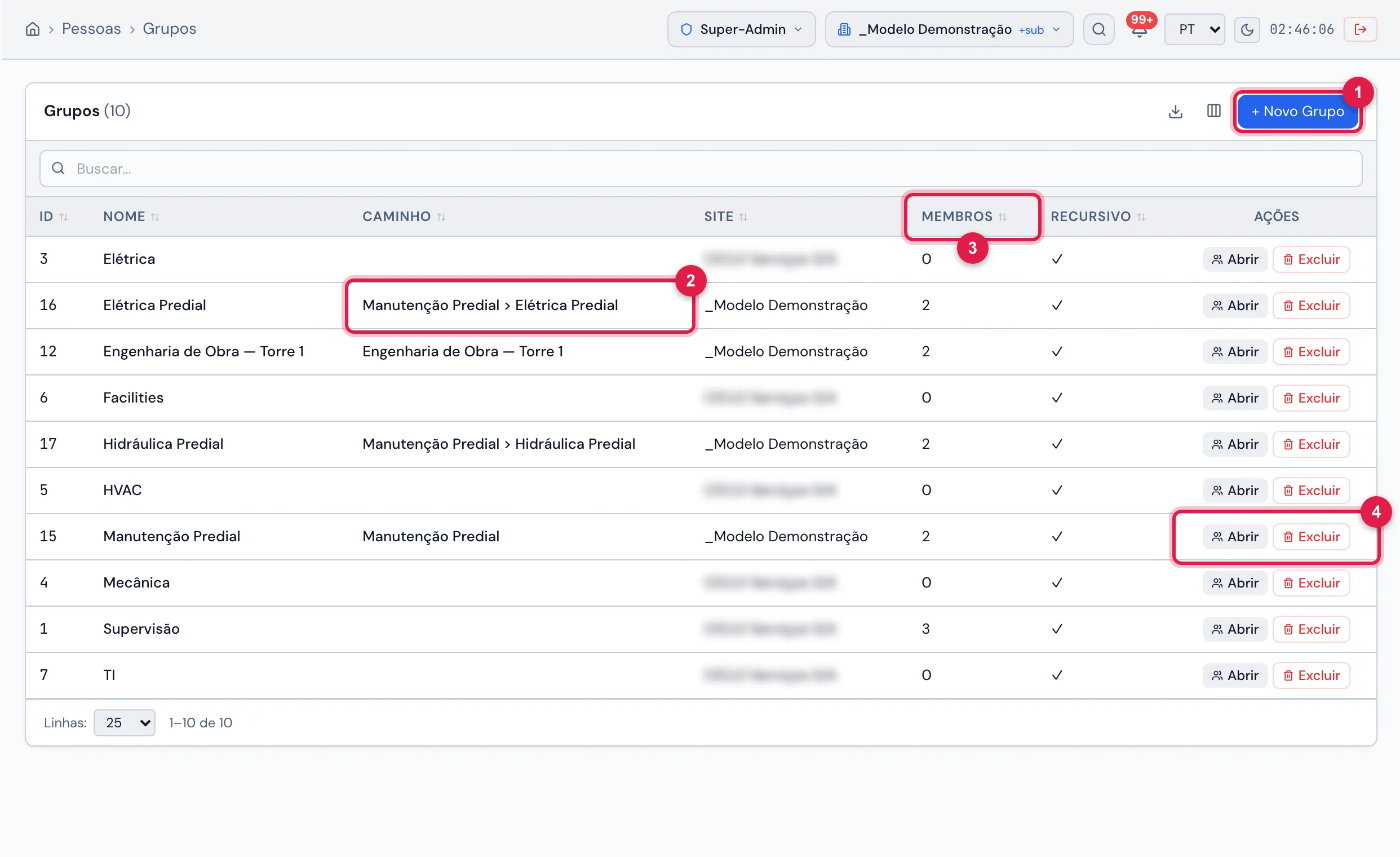This screenshot has width=1400, height=857.
Task: Delete the Facilities group
Action: (x=1311, y=398)
